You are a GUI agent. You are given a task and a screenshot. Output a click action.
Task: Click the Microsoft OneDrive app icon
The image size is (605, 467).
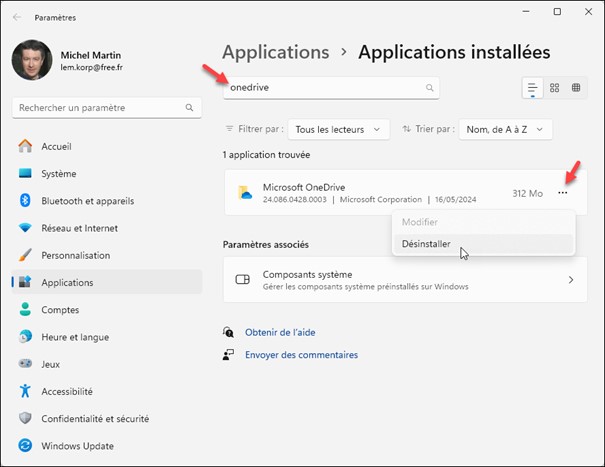click(244, 193)
